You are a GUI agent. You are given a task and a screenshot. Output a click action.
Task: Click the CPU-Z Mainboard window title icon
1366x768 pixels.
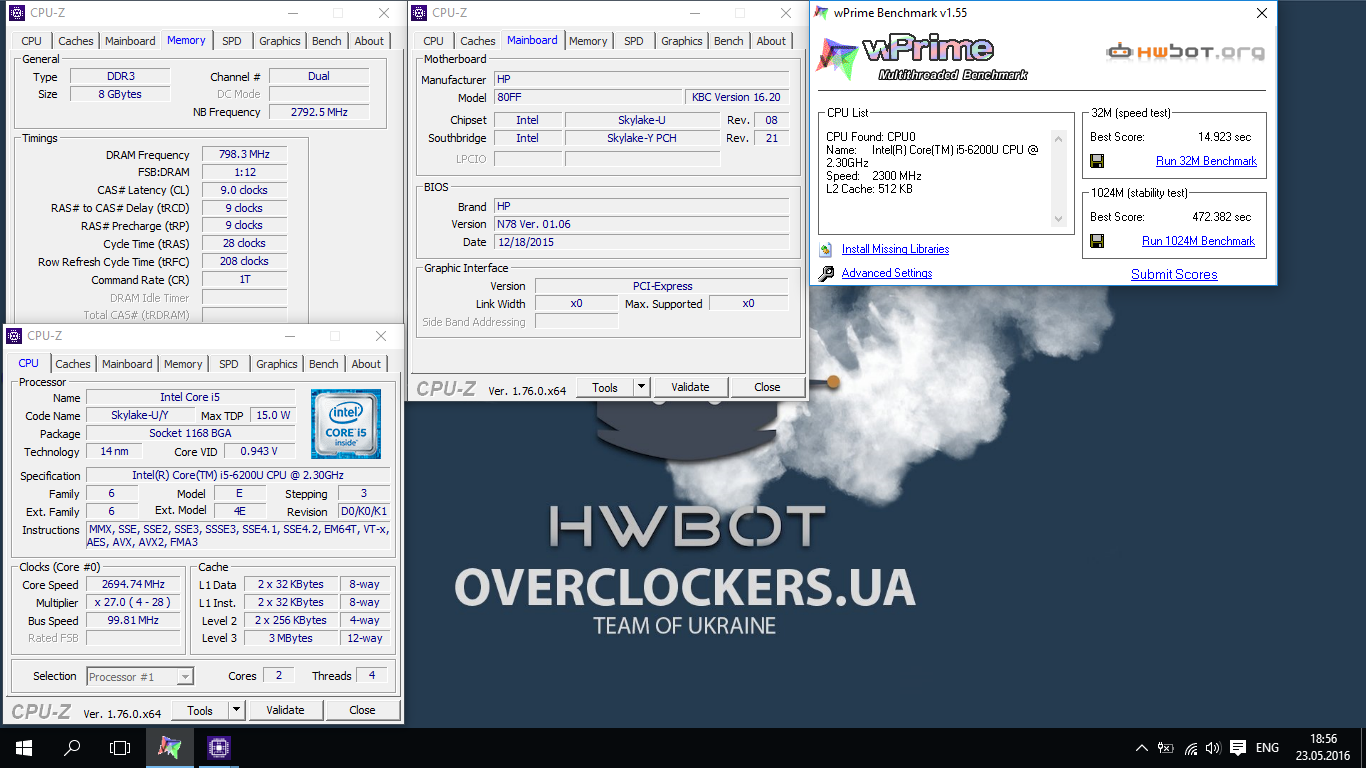click(419, 13)
